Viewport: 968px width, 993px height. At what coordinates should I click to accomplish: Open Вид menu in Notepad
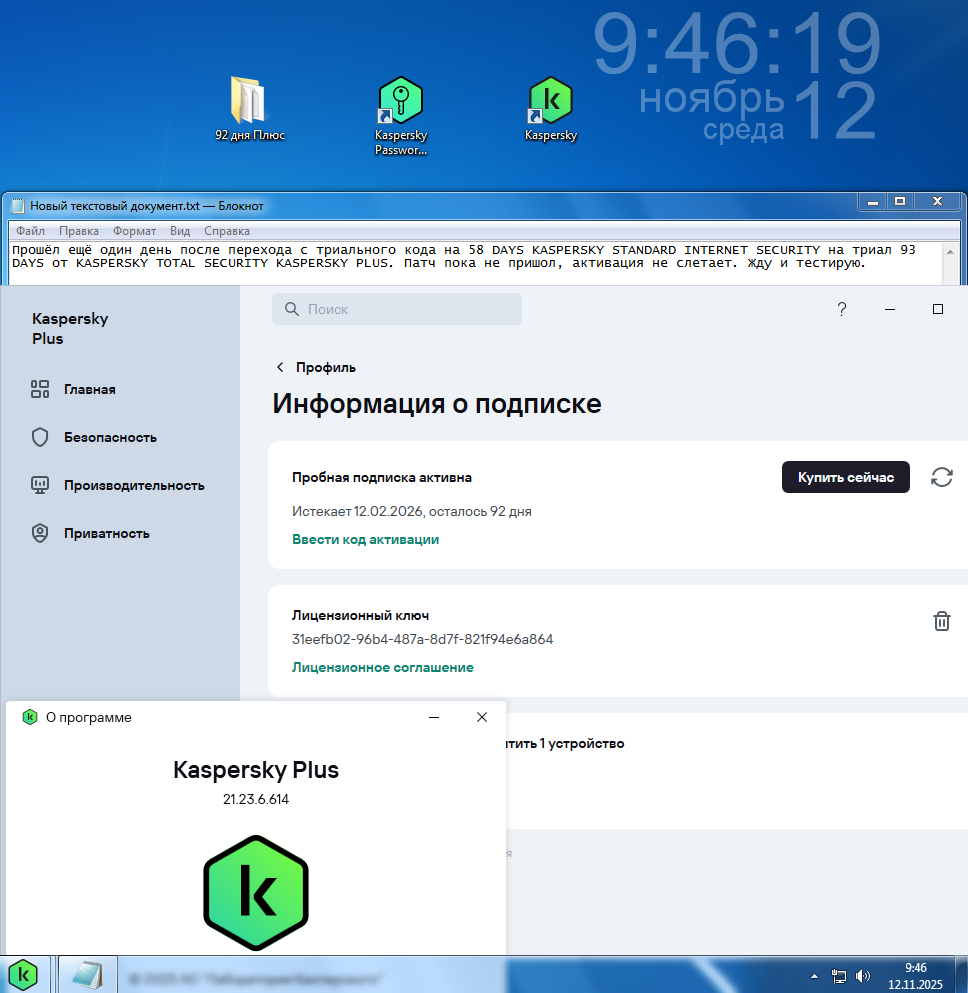180,231
